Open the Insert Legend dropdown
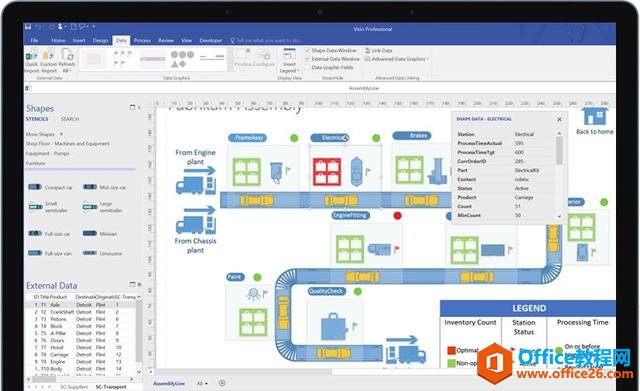 (x=289, y=60)
